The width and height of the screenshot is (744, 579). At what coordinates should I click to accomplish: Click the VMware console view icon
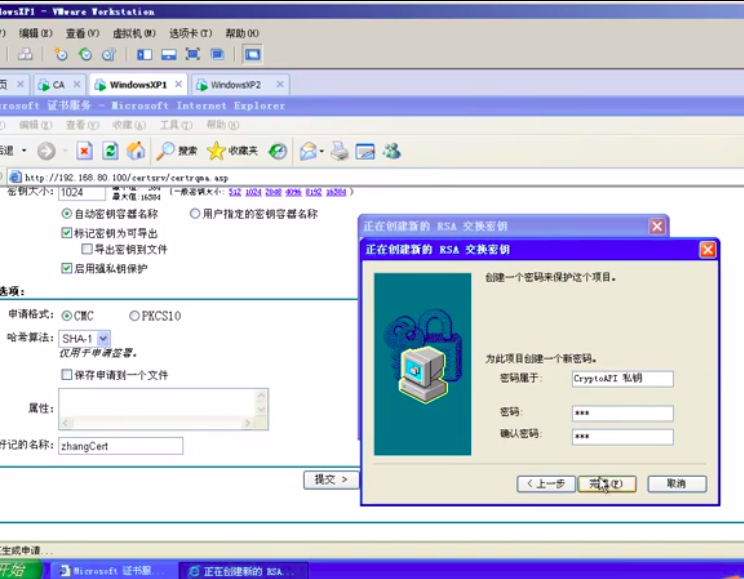click(252, 55)
